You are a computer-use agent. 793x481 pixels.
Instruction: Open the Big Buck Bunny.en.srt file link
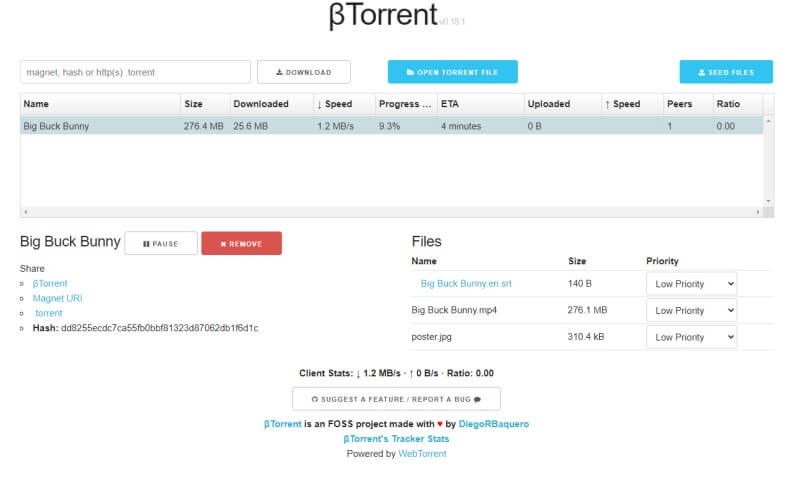466,283
